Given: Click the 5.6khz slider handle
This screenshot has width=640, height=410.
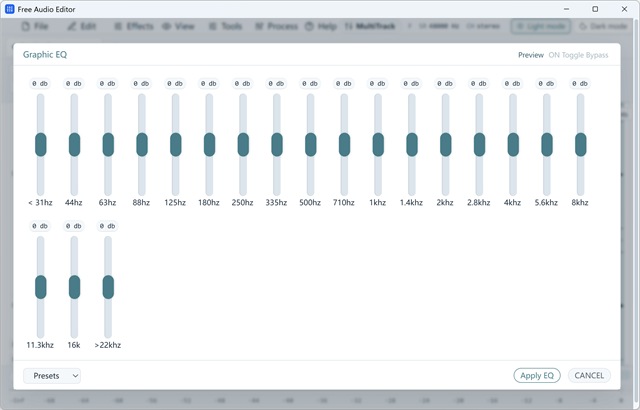Looking at the screenshot, I should coord(547,144).
